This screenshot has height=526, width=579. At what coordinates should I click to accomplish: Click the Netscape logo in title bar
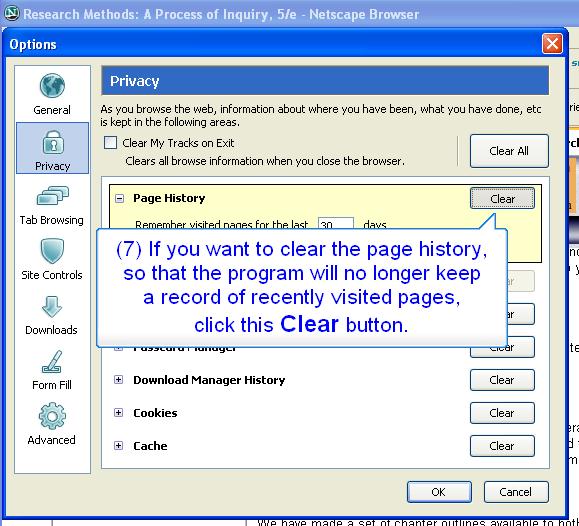click(x=11, y=13)
